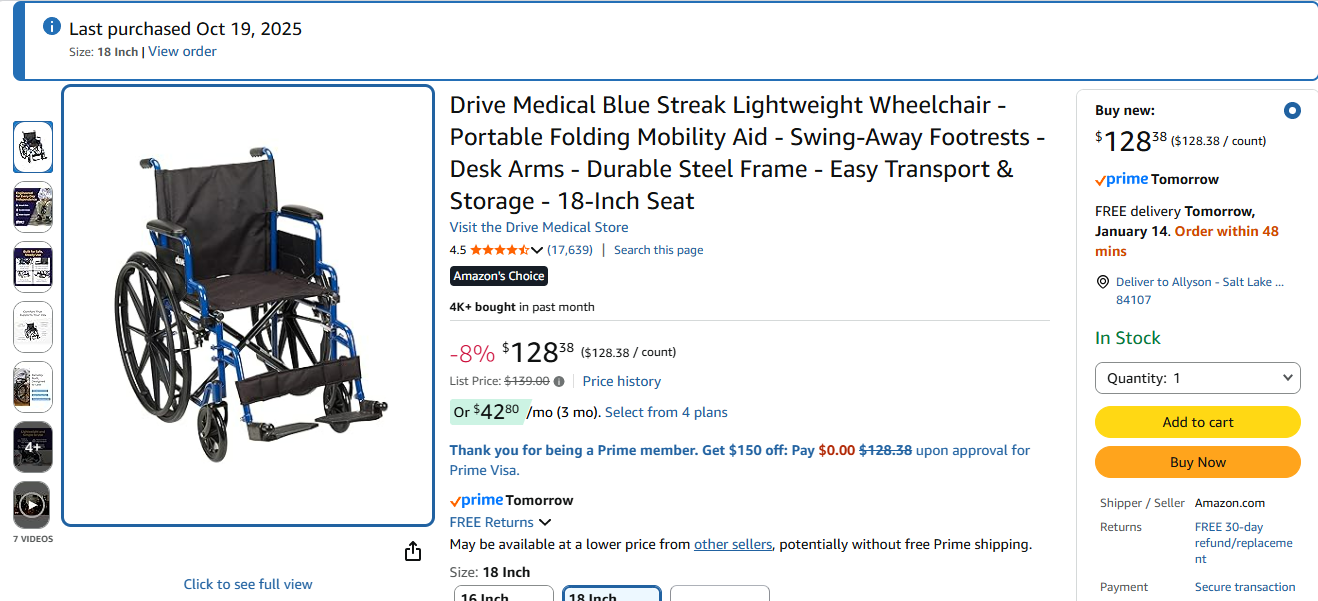This screenshot has width=1318, height=601.
Task: Open the Quantity dropdown
Action: click(1197, 378)
